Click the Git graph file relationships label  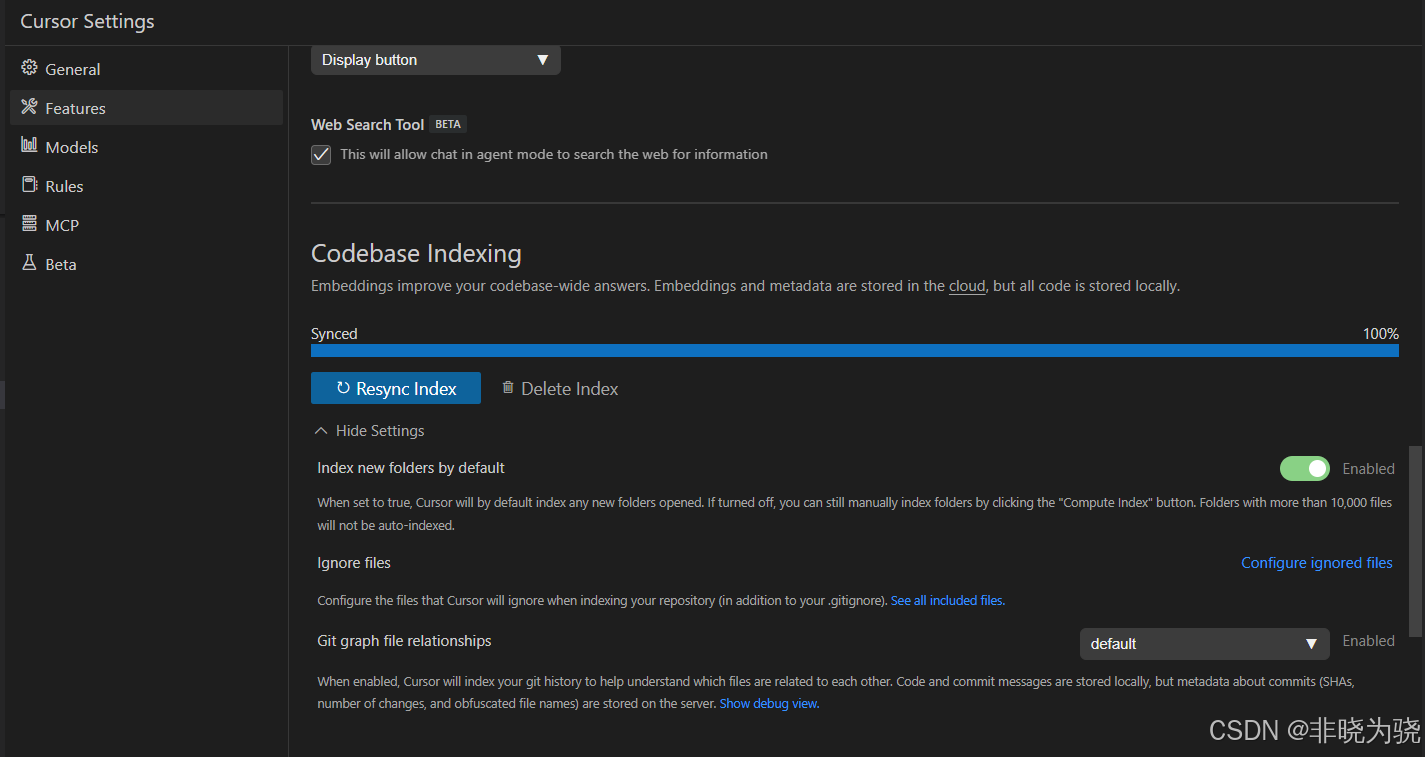405,641
